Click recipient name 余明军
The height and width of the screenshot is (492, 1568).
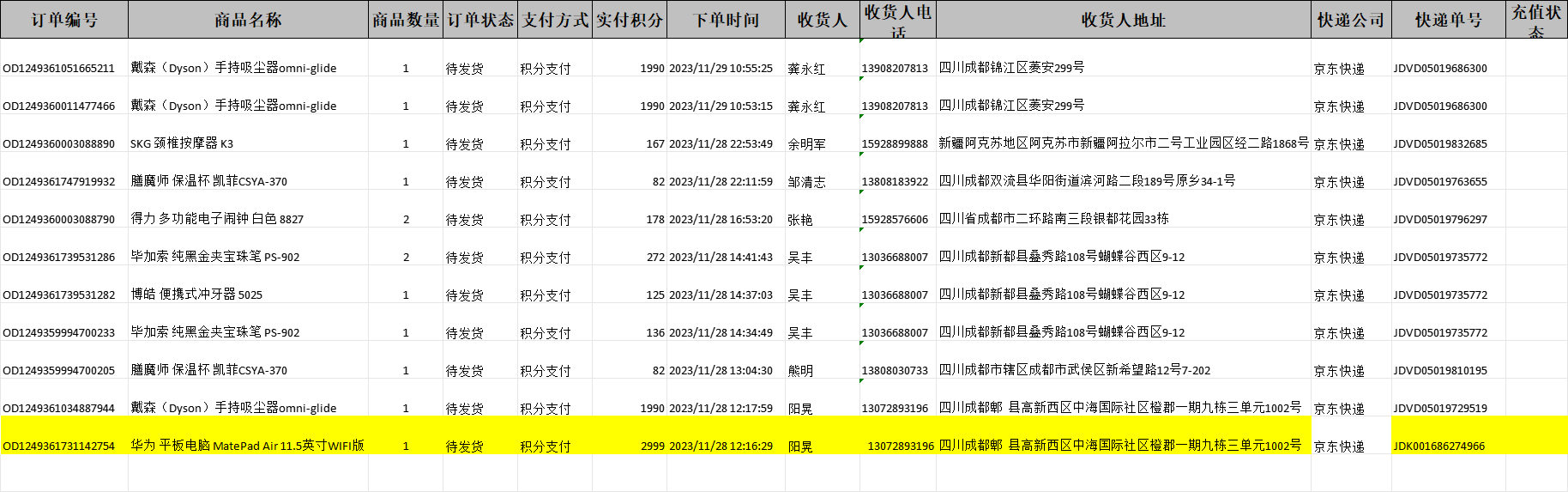click(806, 144)
